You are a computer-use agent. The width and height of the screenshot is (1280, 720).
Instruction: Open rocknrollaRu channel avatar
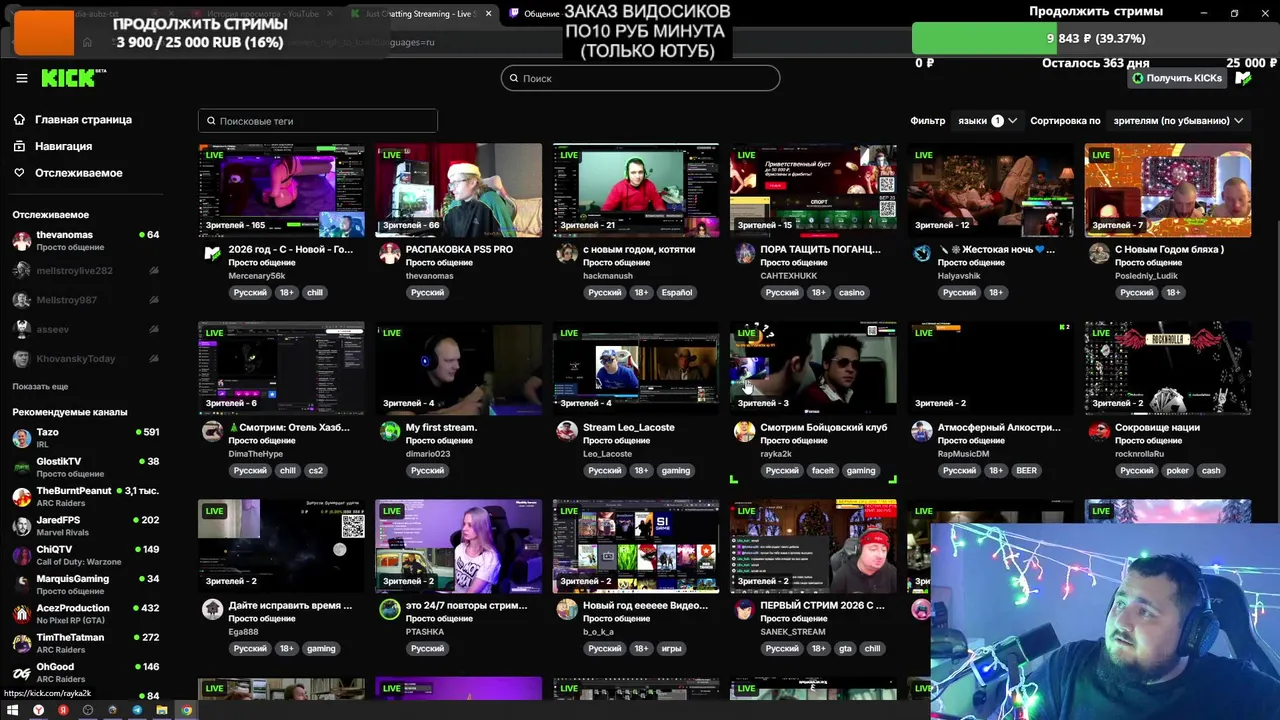click(x=1099, y=432)
